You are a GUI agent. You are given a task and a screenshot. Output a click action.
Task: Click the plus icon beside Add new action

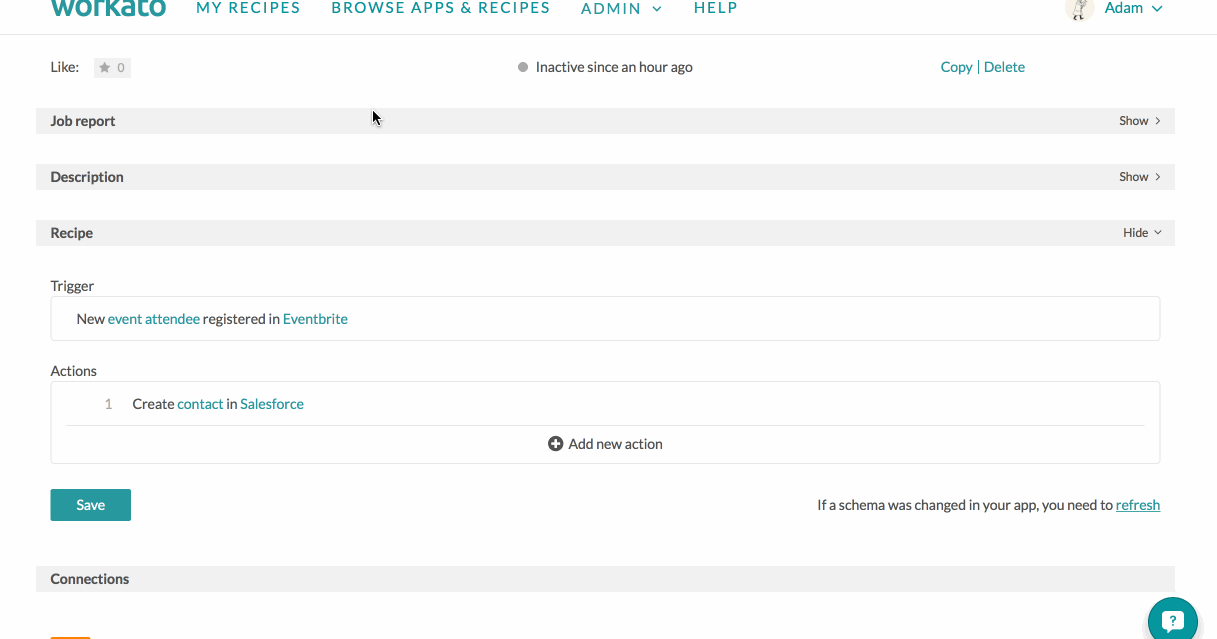(556, 444)
